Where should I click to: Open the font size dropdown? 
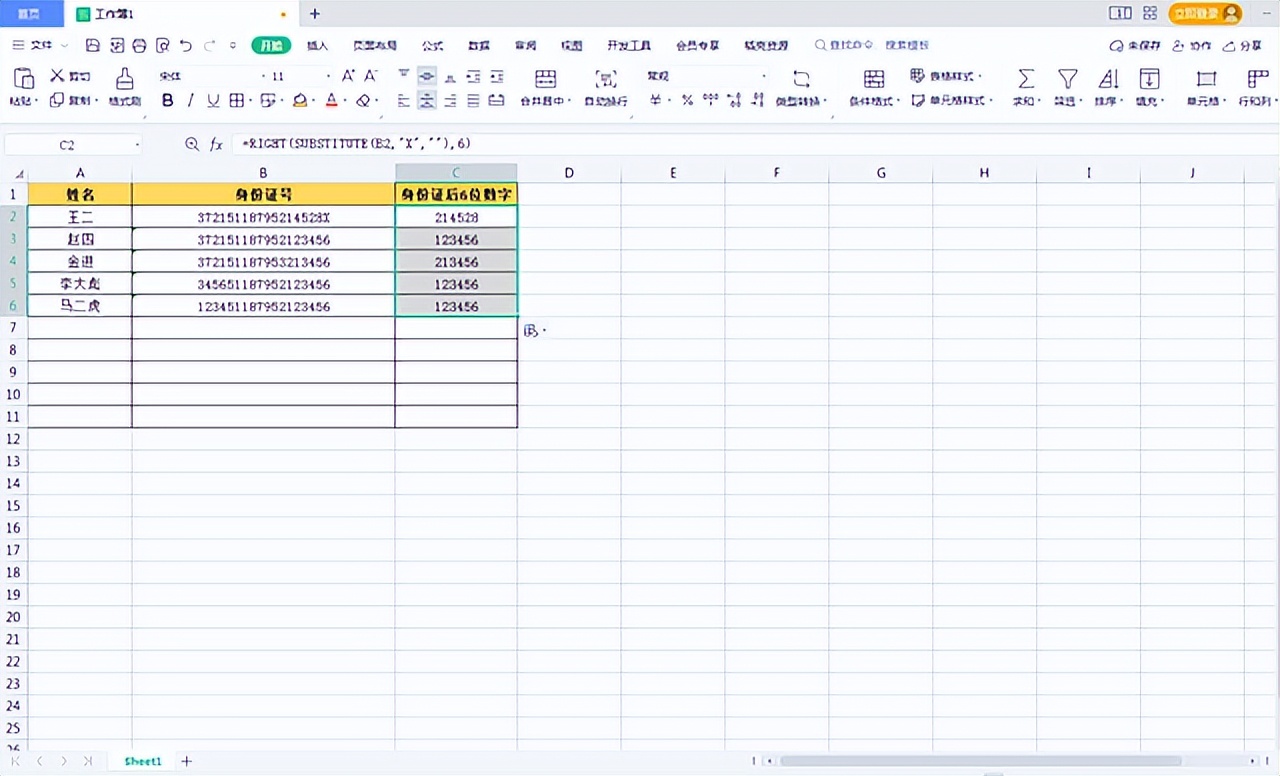coord(326,76)
